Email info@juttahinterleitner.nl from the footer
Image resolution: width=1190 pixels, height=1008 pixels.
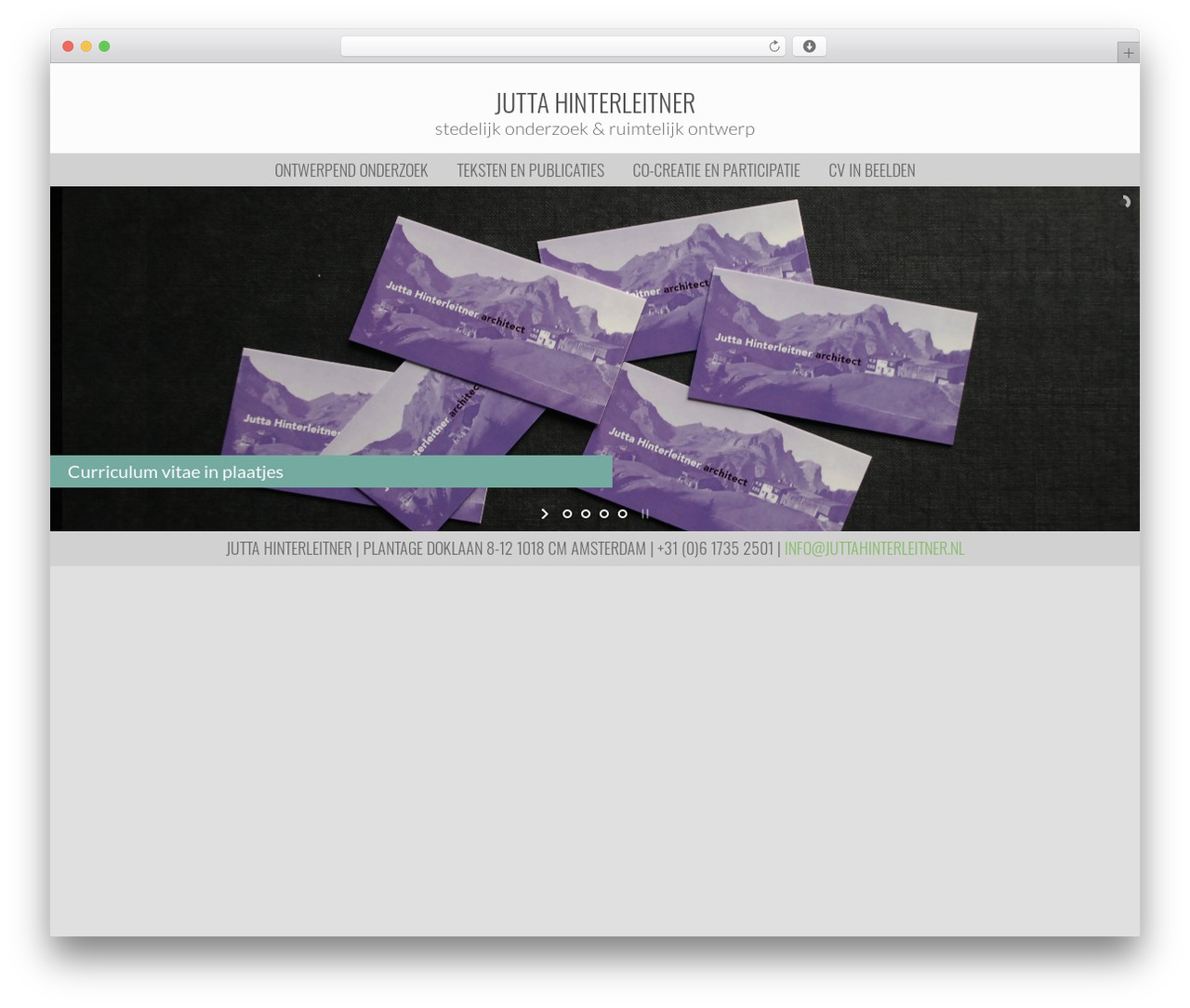pyautogui.click(x=874, y=549)
